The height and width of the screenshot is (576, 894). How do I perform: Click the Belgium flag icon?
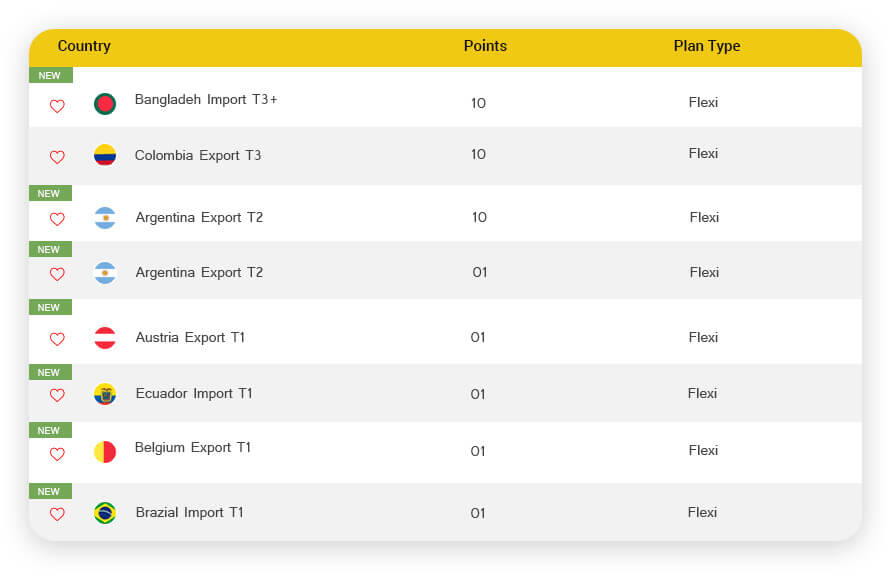105,452
